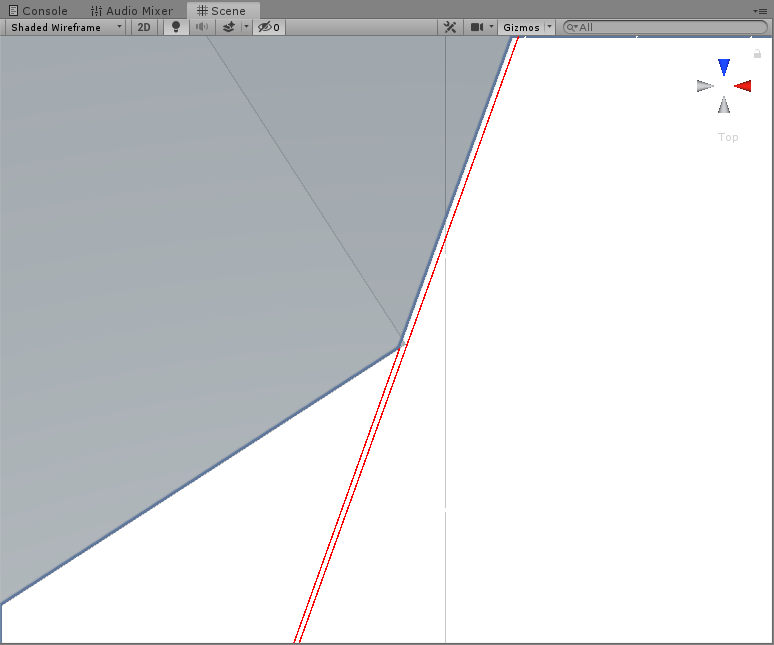
Task: Expand the Gizmos dropdown arrow
Action: click(x=549, y=27)
